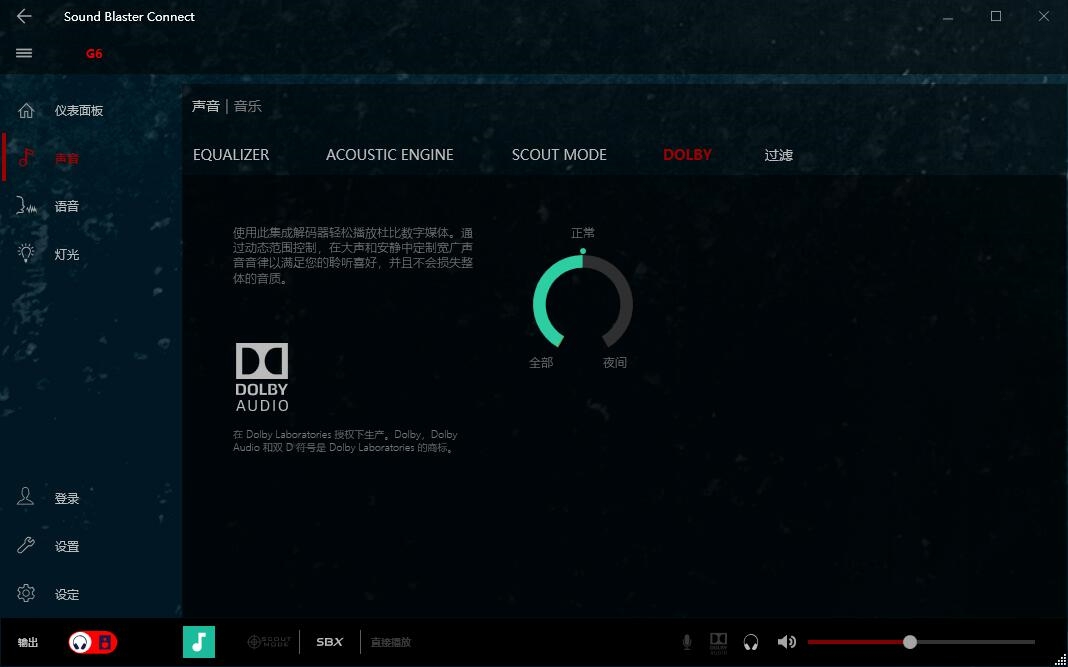Screen dimensions: 1068x667
Task: Click the G6 device name
Action: tap(94, 54)
